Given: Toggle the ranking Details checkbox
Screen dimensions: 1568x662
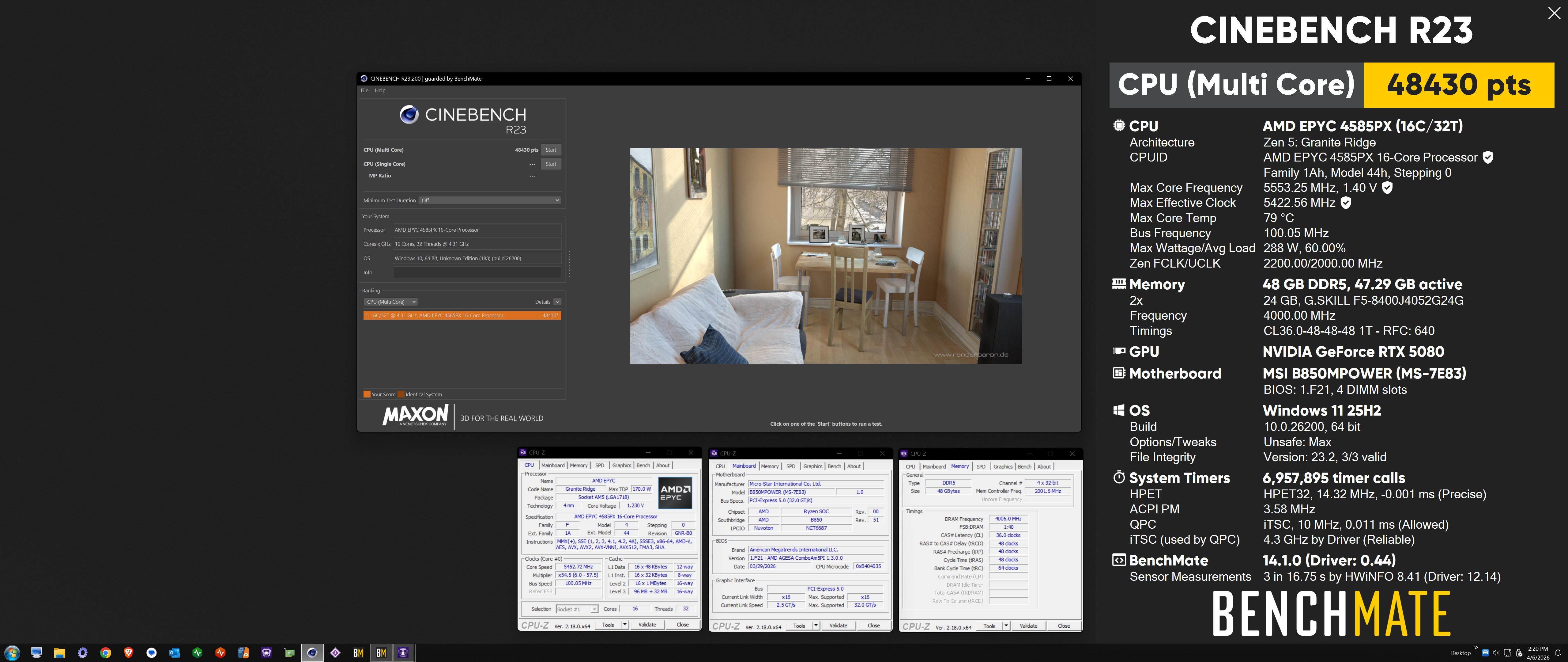Looking at the screenshot, I should tap(557, 302).
